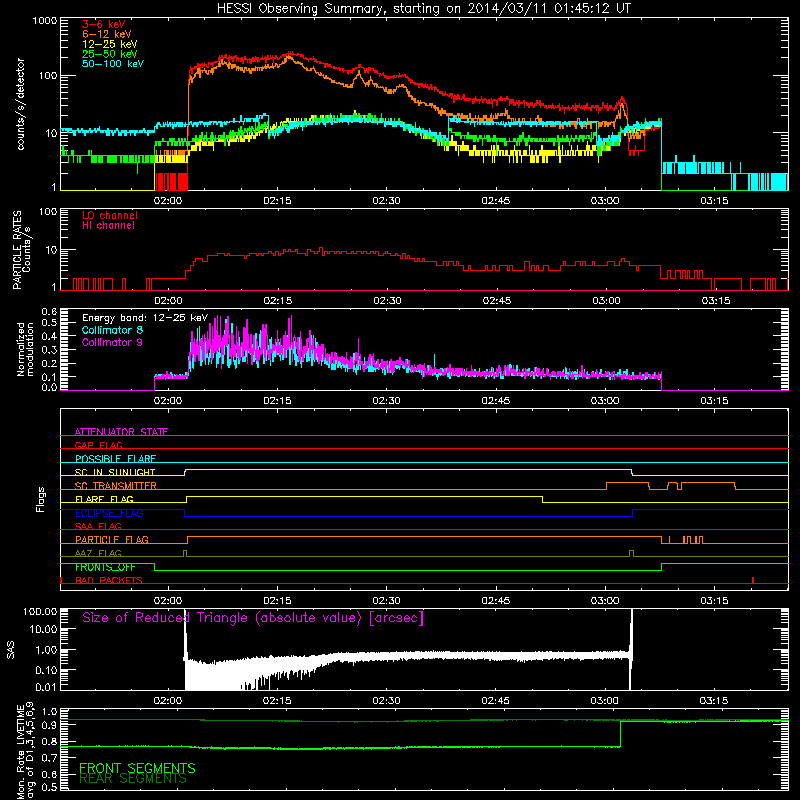The height and width of the screenshot is (800, 800).
Task: Click the 'FRONTS_OFF' flag label
Action: click(x=105, y=567)
